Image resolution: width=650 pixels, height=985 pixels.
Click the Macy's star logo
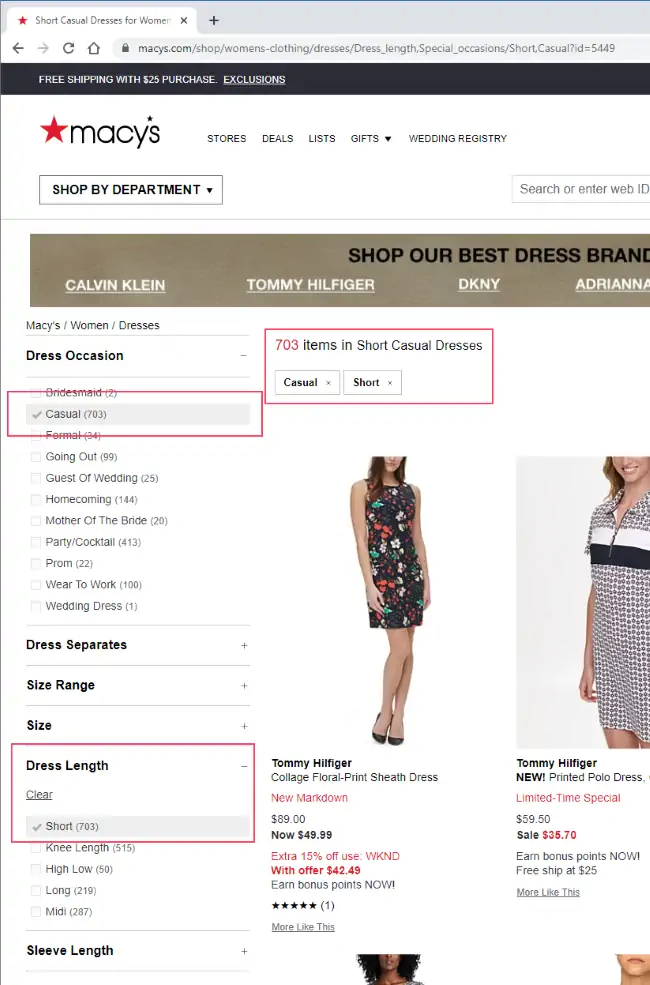pos(100,131)
